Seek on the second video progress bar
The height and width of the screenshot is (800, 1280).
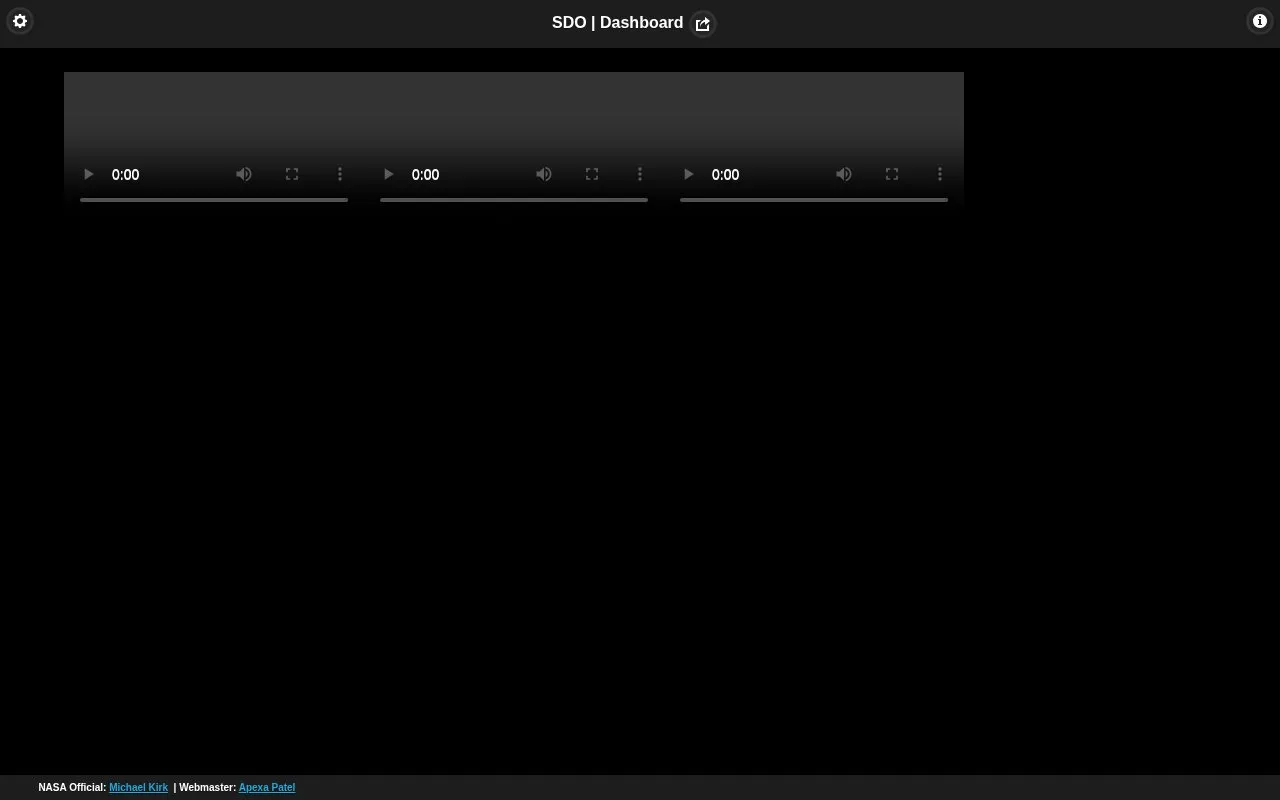coord(514,200)
